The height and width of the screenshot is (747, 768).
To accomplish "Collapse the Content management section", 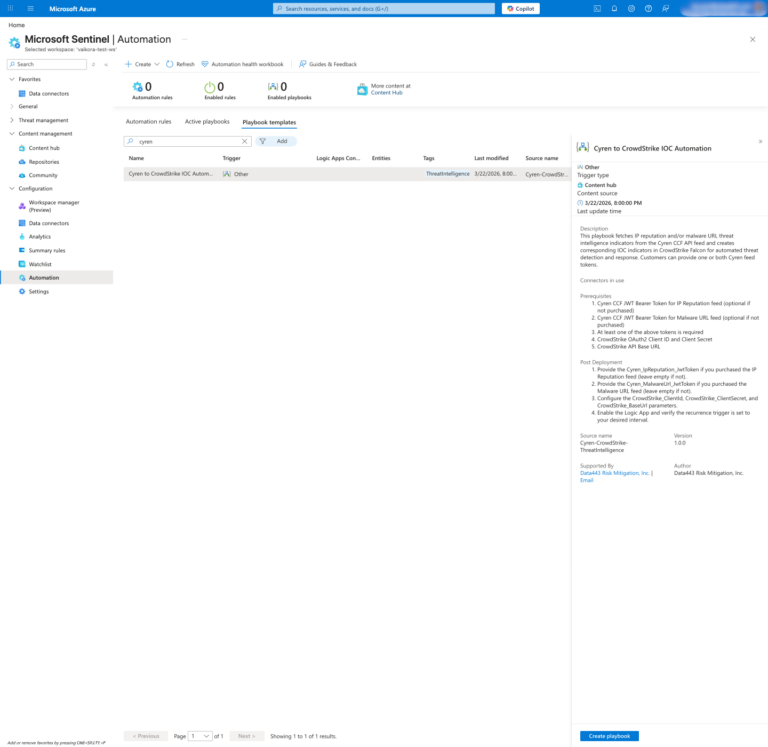I will click(x=12, y=134).
